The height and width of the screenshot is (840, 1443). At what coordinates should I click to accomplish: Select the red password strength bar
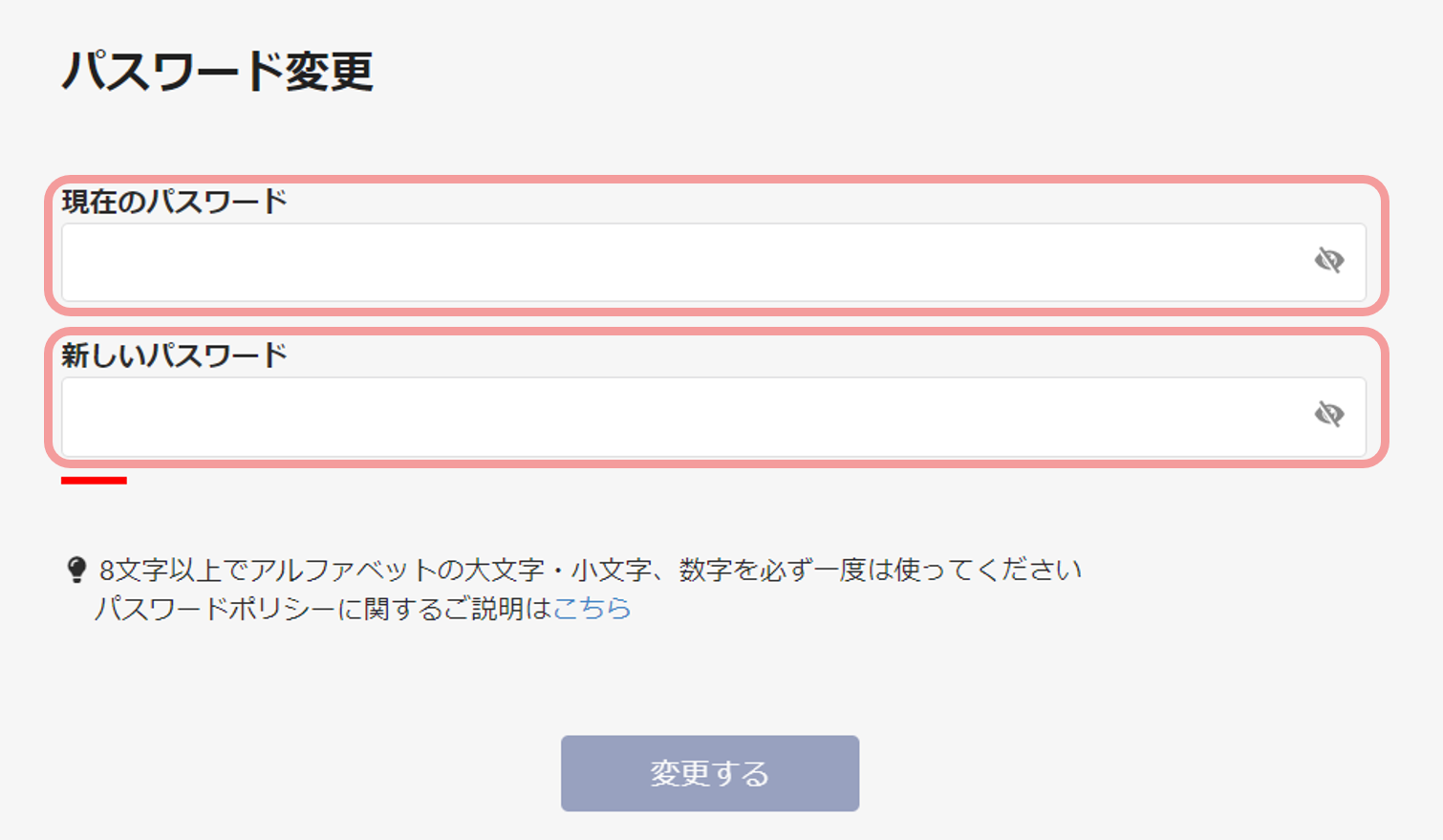94,480
